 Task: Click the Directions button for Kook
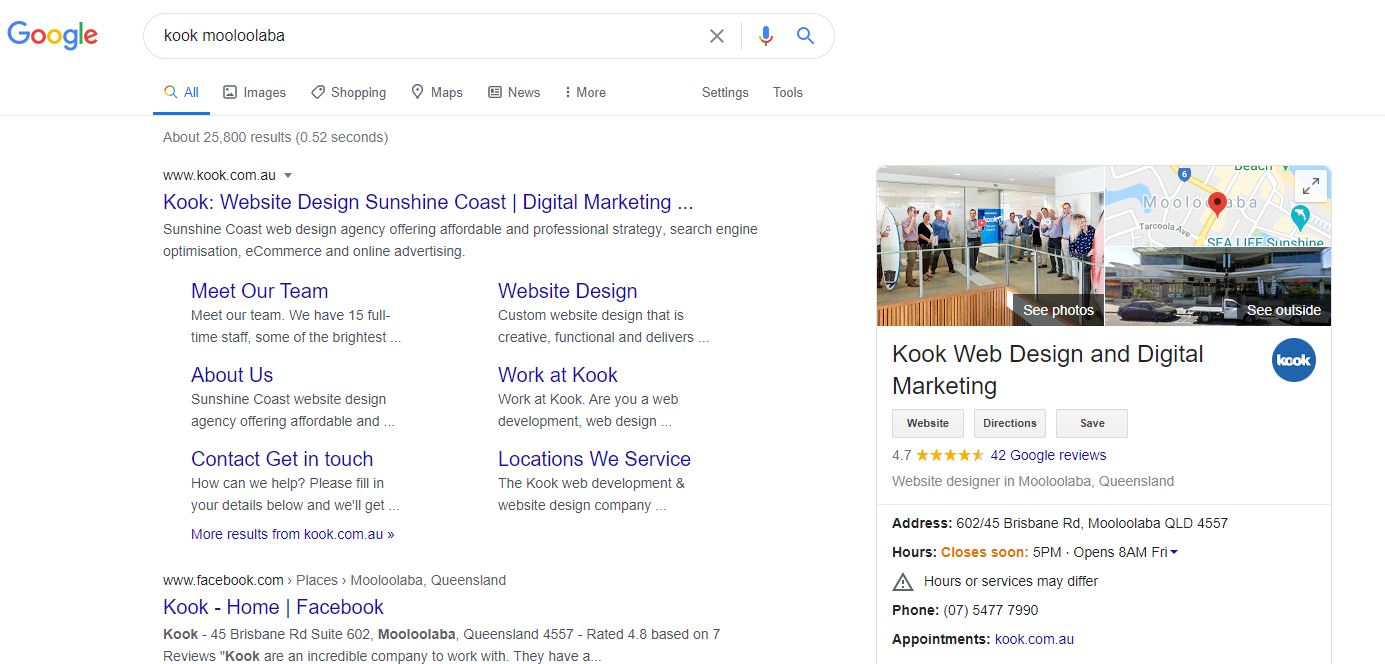1009,423
